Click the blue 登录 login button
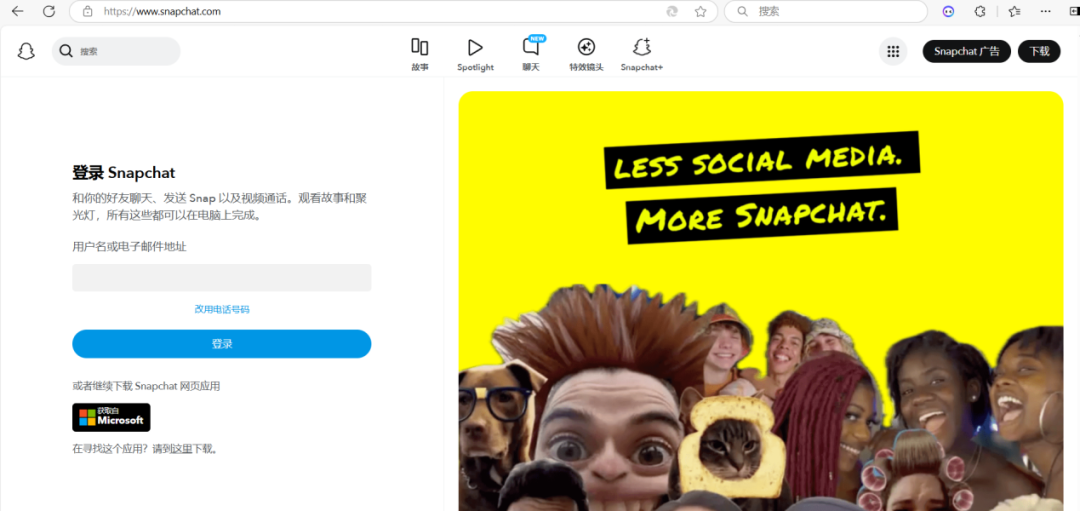Image resolution: width=1080 pixels, height=511 pixels. tap(222, 344)
